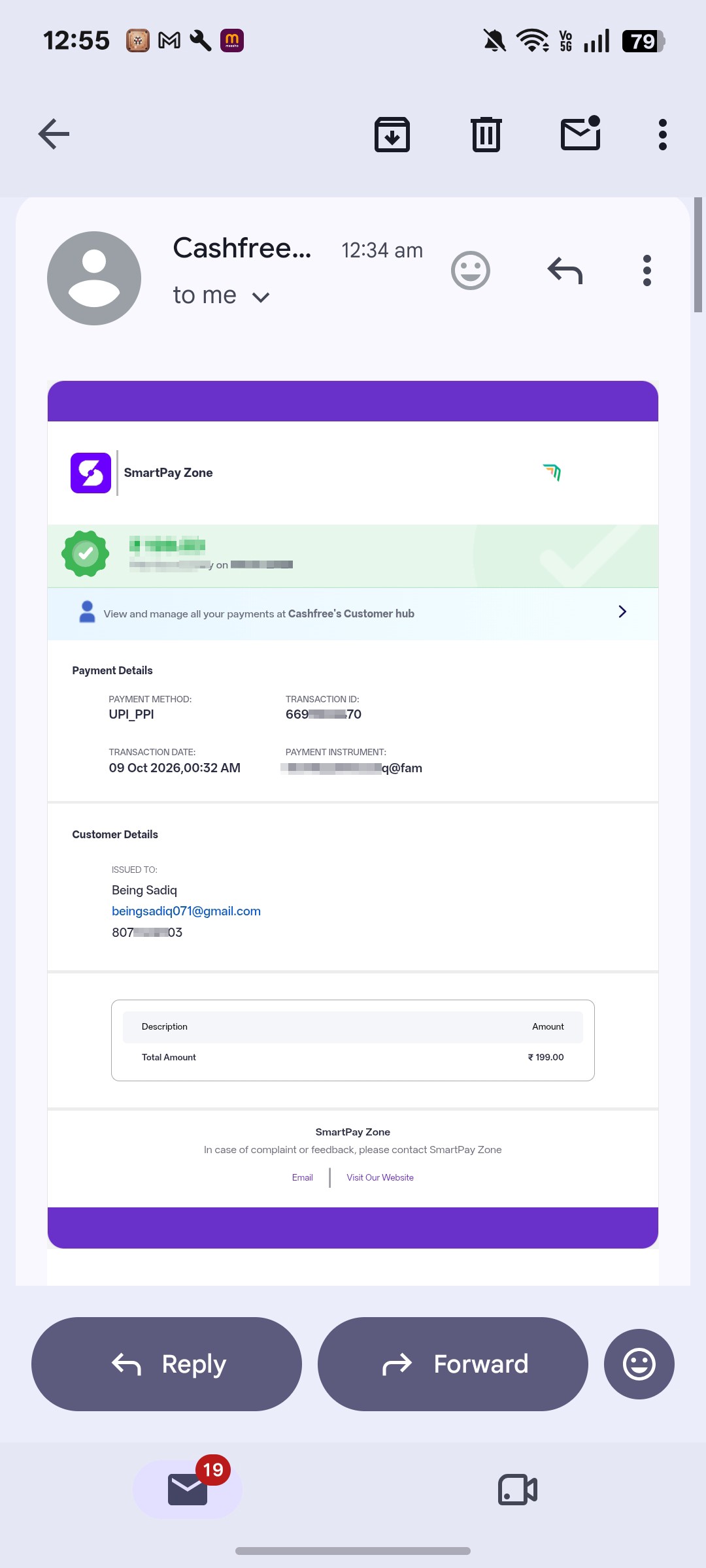
Task: Open Cashfree's Customer hub chevron
Action: [622, 612]
